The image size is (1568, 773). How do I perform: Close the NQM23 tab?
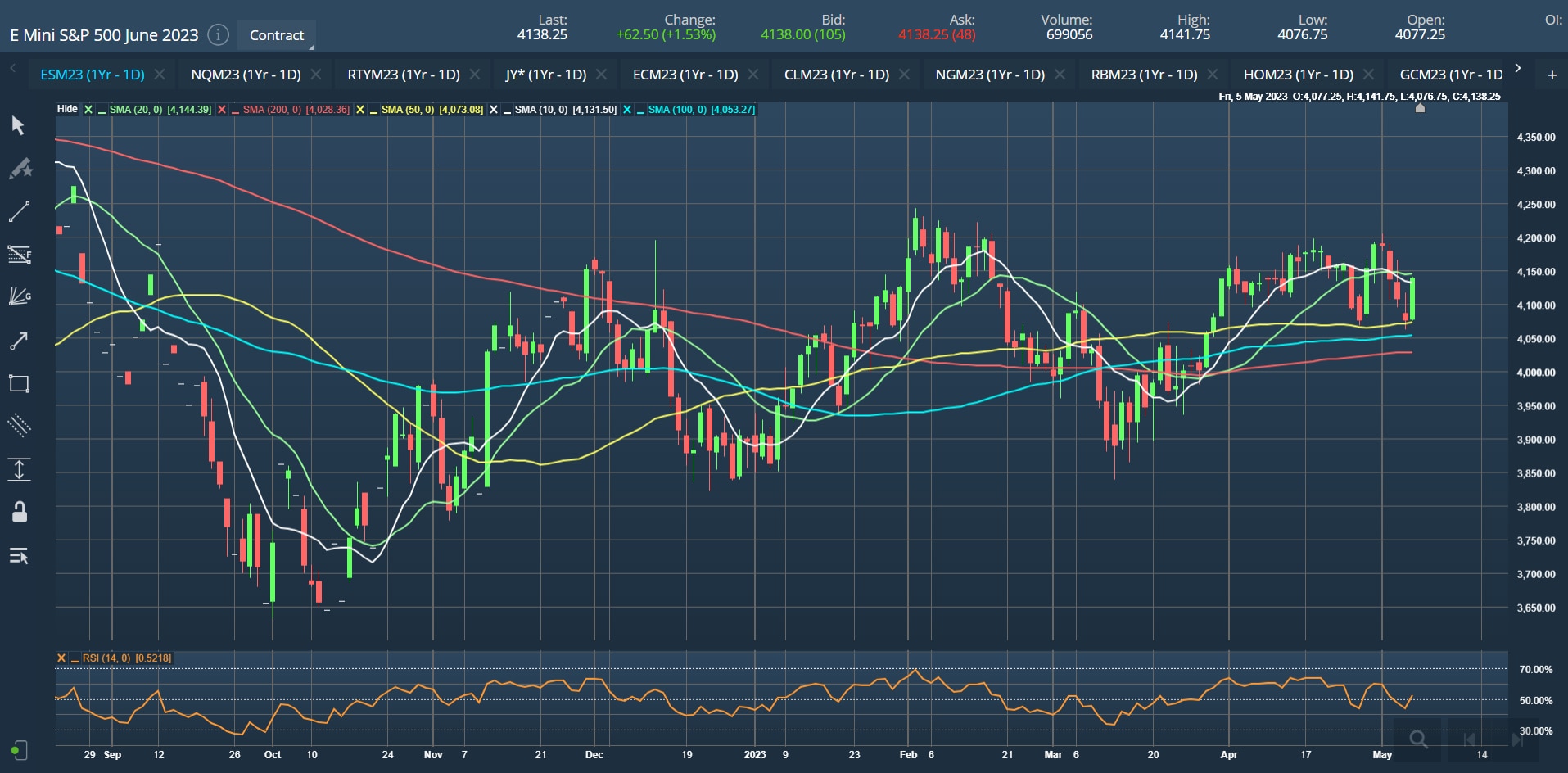[316, 75]
